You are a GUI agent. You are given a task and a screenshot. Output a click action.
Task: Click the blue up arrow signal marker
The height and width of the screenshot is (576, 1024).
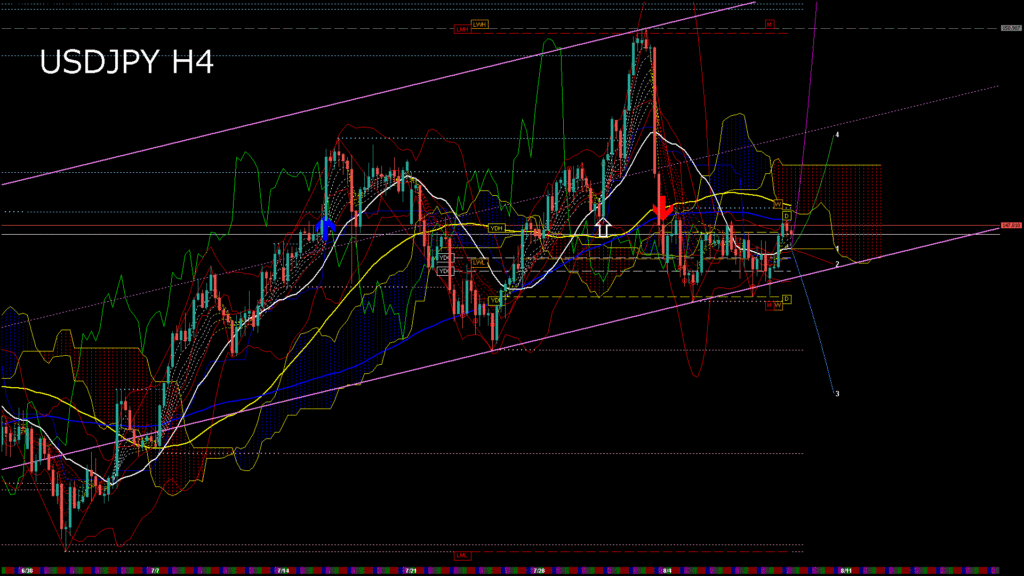324,228
